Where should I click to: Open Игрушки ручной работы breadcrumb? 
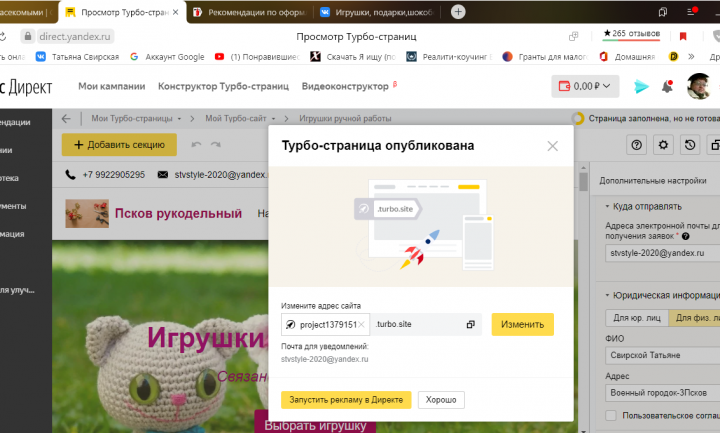(x=345, y=118)
